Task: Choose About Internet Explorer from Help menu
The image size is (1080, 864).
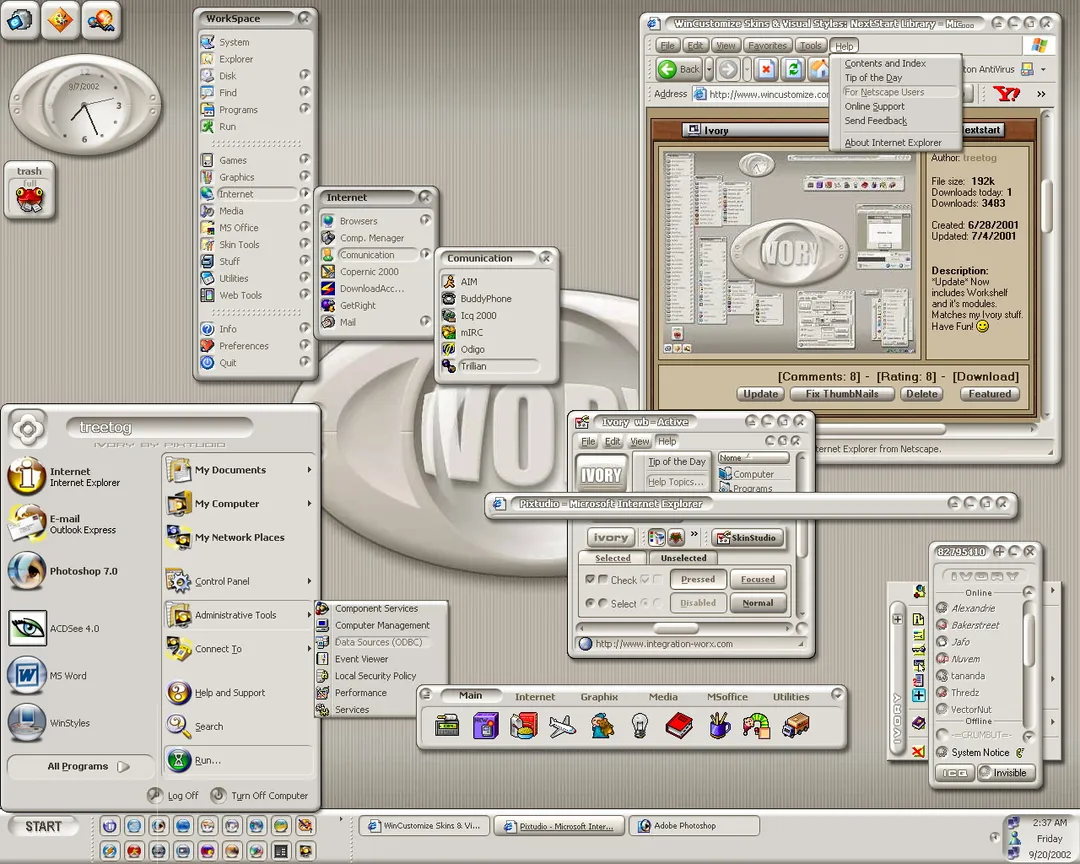Action: tap(893, 143)
